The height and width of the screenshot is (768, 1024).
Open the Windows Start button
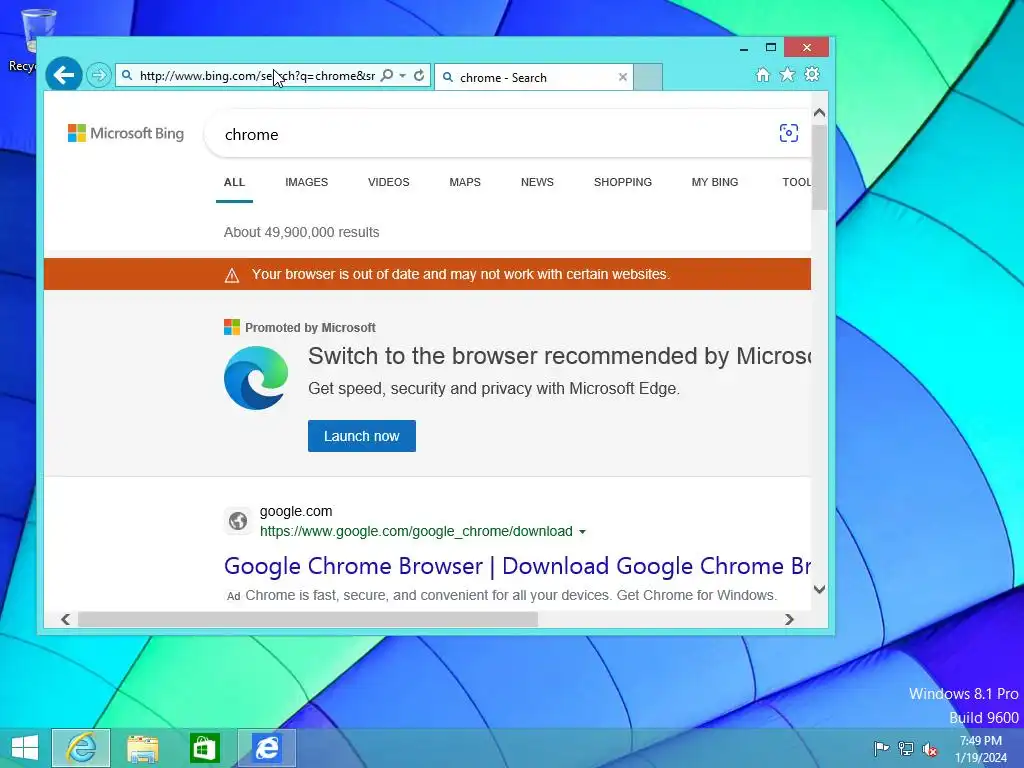click(25, 748)
